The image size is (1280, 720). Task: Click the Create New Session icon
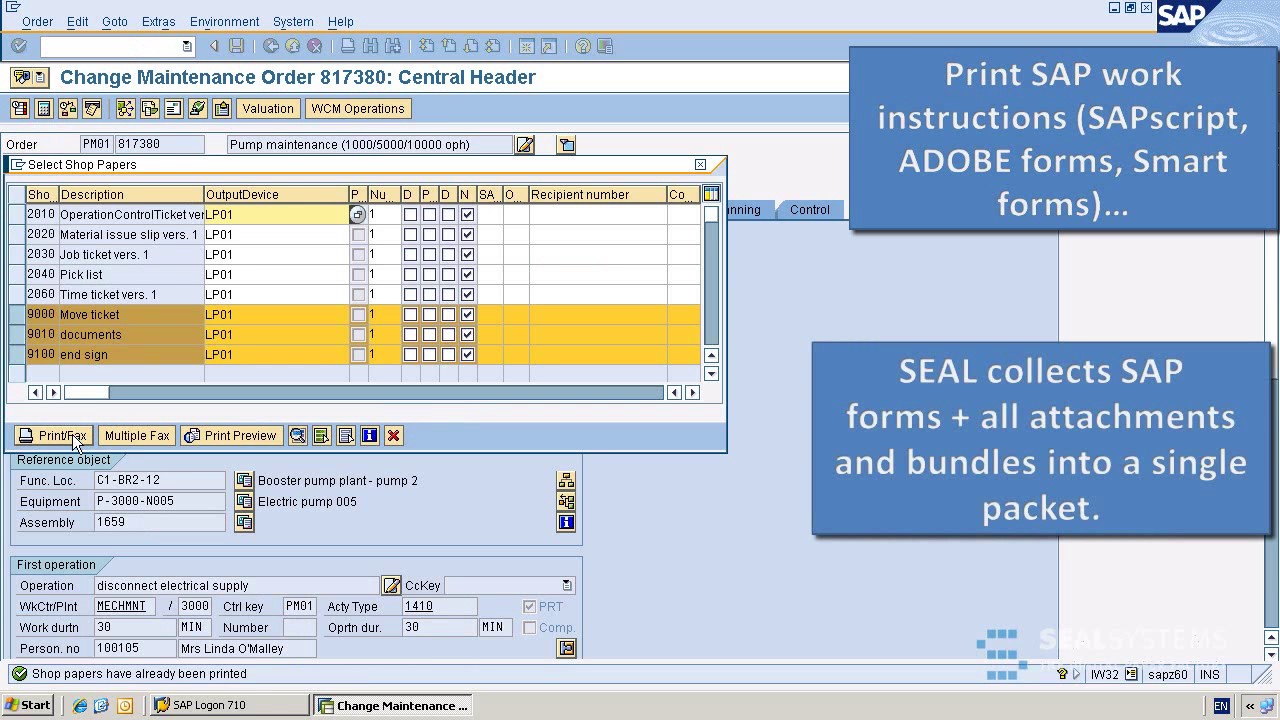coord(526,46)
